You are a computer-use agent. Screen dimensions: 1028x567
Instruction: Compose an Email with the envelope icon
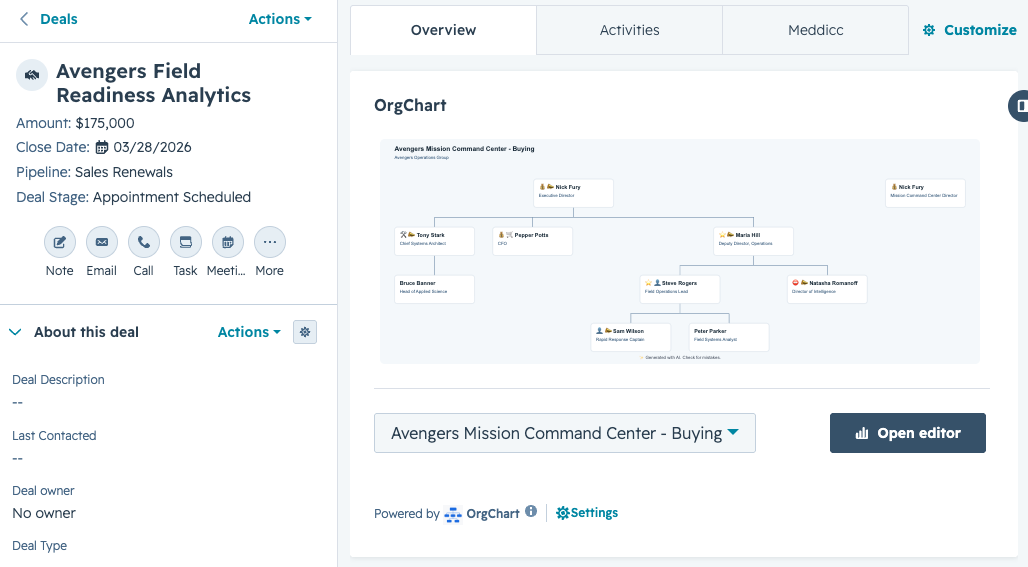102,243
